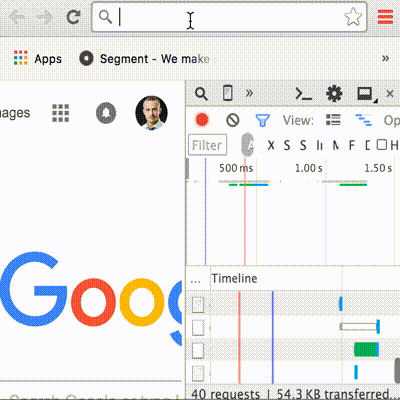Click the network Filter text field

click(x=207, y=145)
